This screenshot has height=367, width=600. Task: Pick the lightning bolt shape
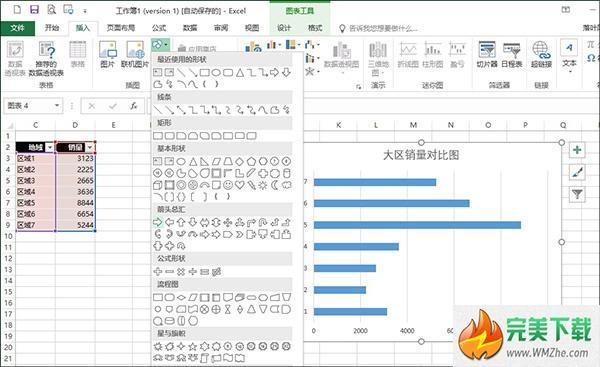(251, 185)
